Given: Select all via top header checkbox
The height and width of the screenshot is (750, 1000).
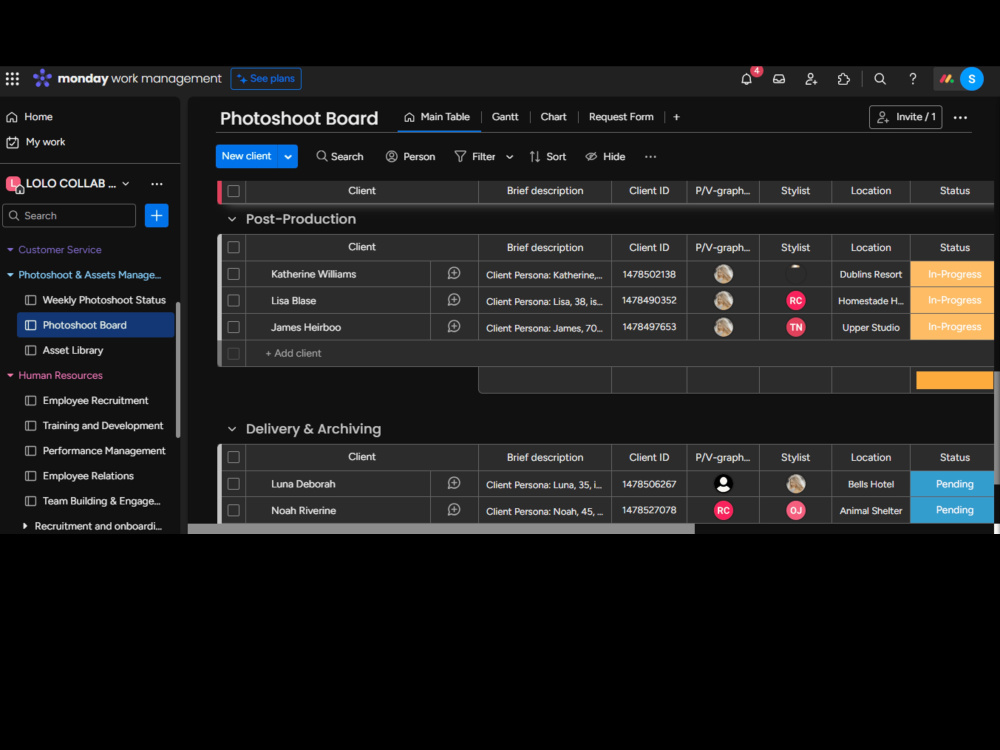Looking at the screenshot, I should (233, 191).
